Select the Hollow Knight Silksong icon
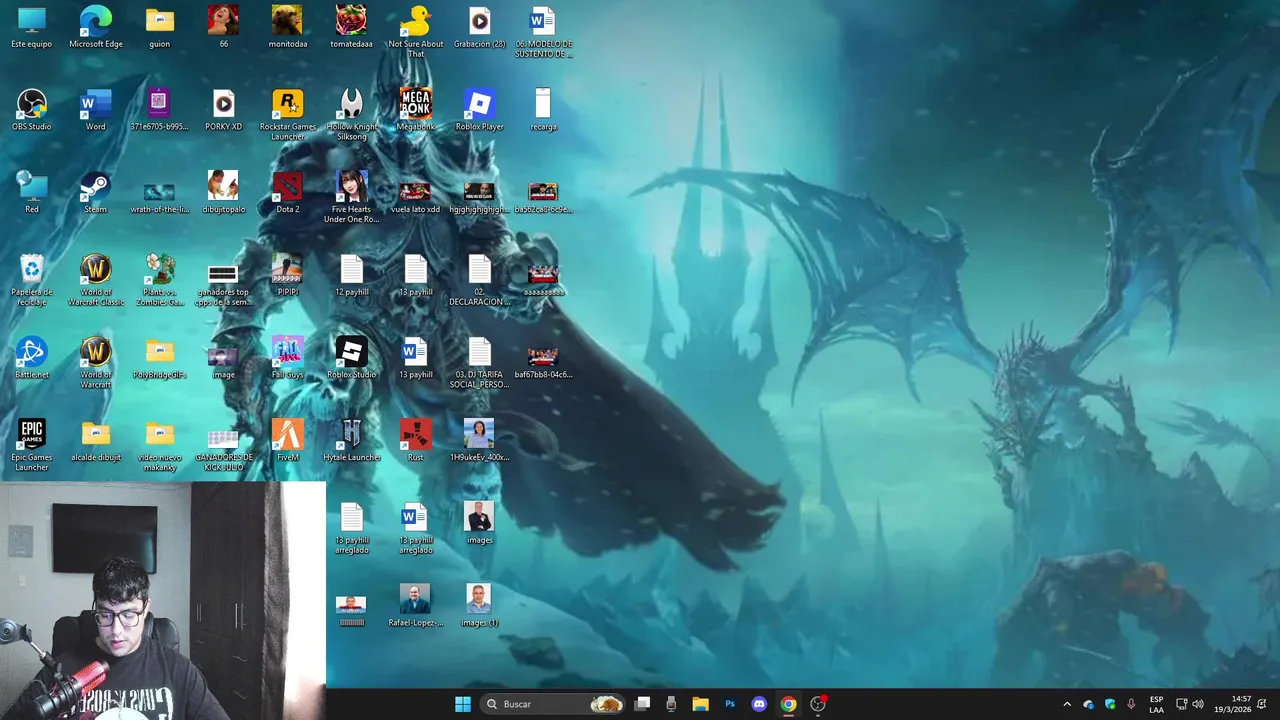The image size is (1280, 720). pyautogui.click(x=351, y=114)
